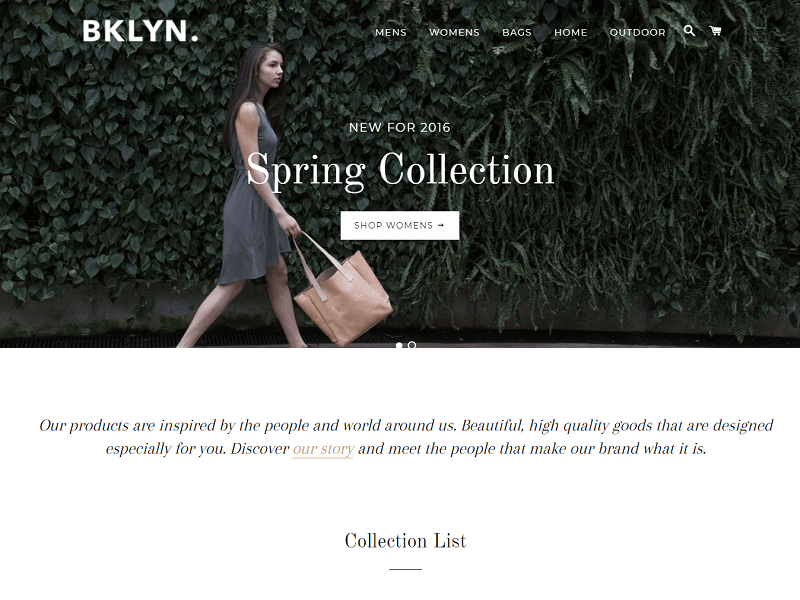Click the 'New for 2016' caption
The width and height of the screenshot is (800, 600).
point(400,128)
